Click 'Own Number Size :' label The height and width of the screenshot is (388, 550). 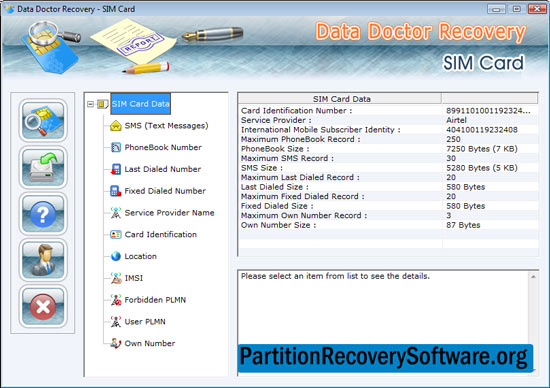[279, 225]
